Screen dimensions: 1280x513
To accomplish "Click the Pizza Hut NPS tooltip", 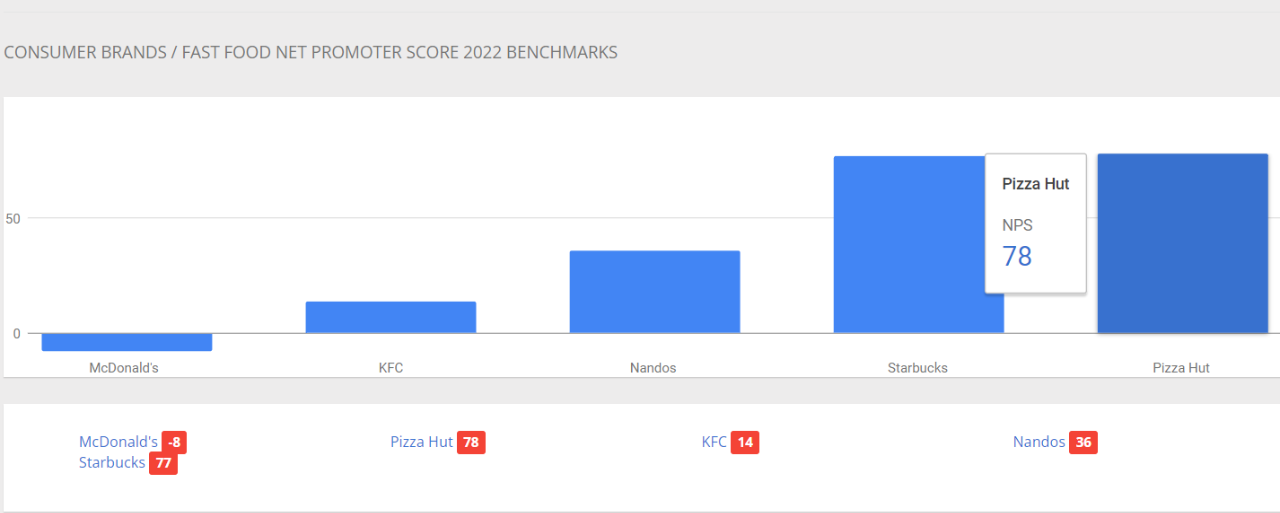I will pyautogui.click(x=1036, y=223).
